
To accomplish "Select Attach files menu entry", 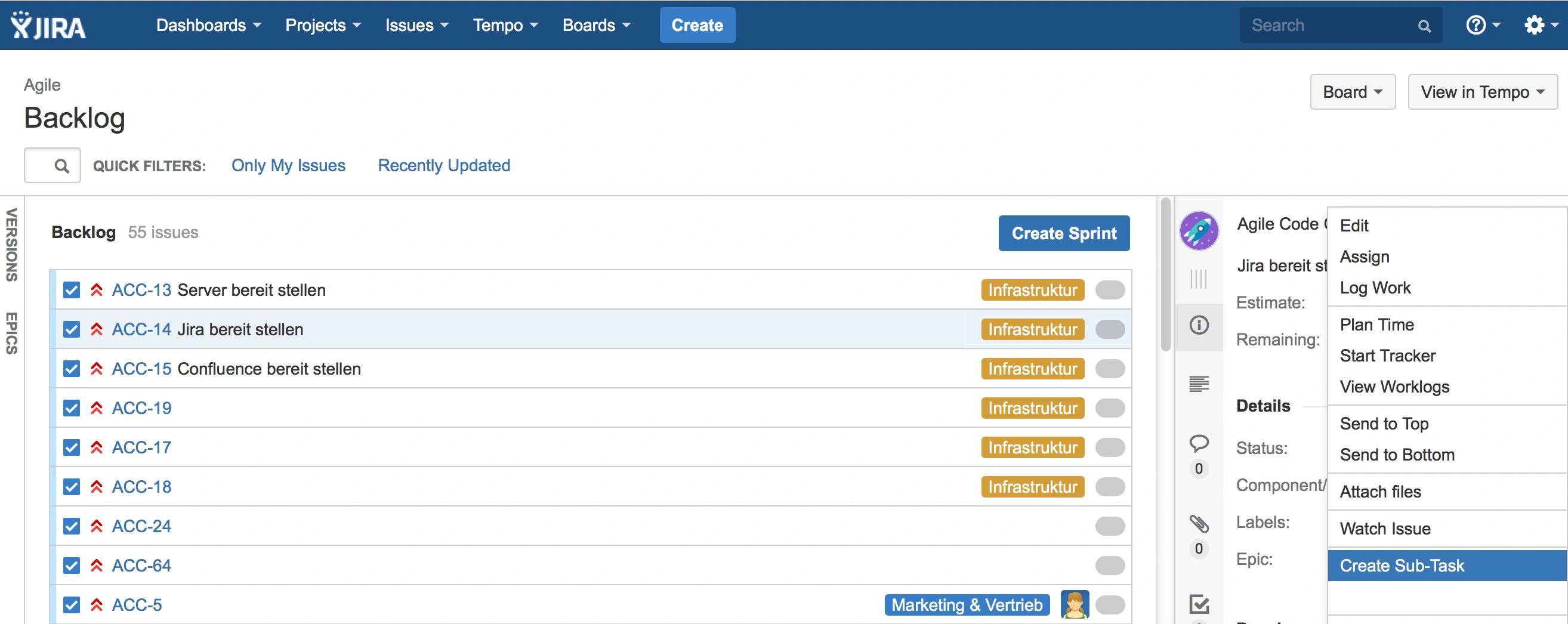I will (1447, 492).
